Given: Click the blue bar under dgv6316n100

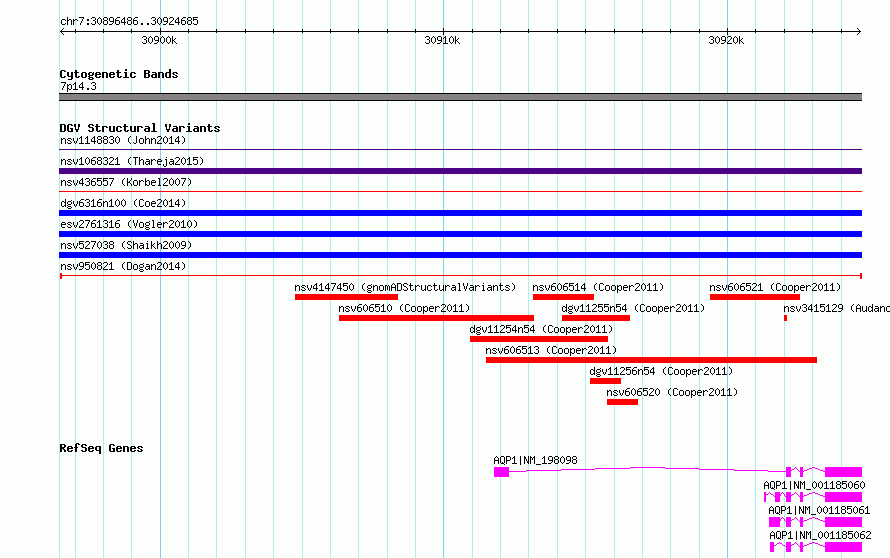Looking at the screenshot, I should pyautogui.click(x=460, y=213).
